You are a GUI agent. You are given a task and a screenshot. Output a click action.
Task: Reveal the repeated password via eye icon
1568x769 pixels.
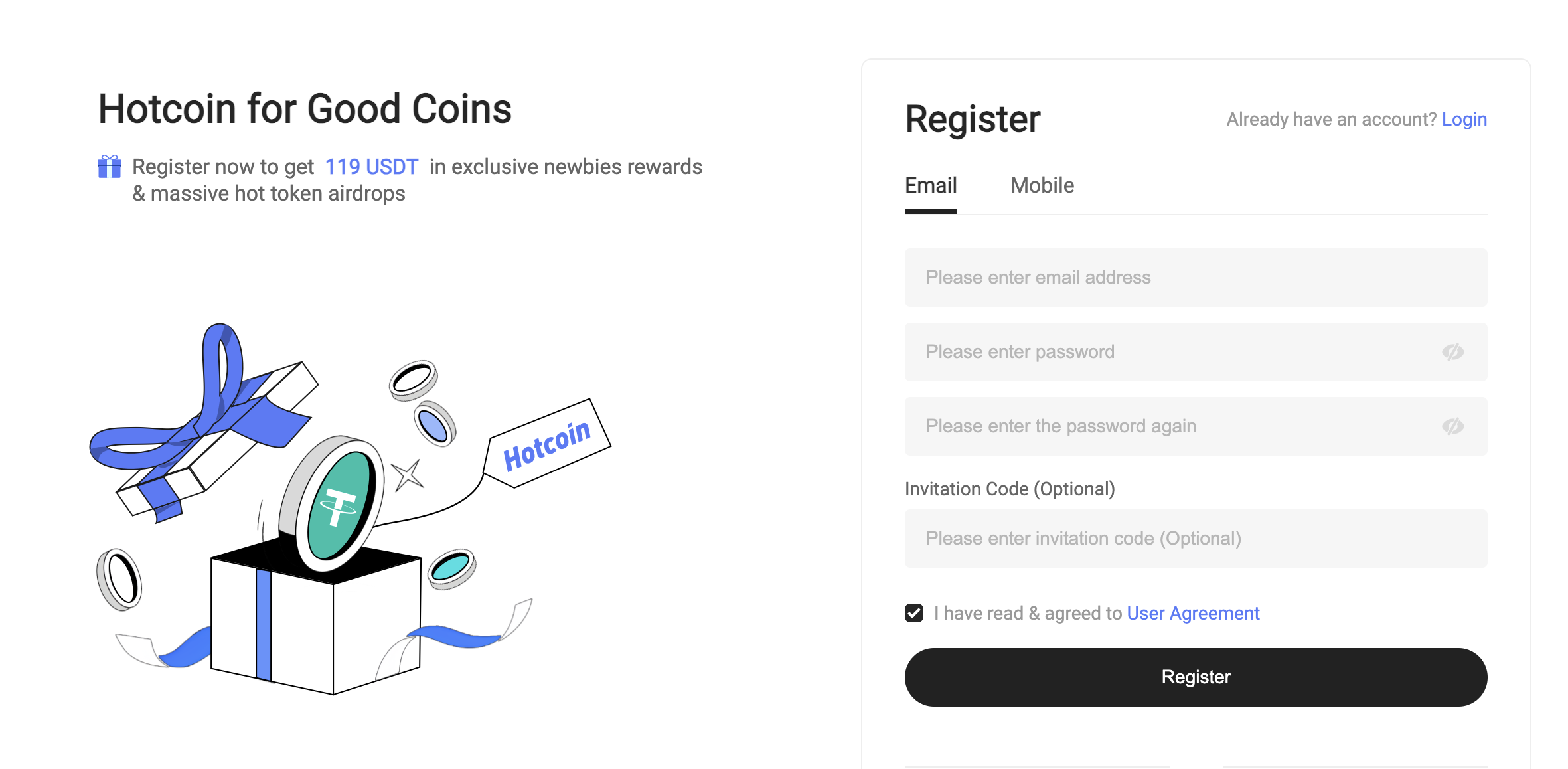[1452, 426]
